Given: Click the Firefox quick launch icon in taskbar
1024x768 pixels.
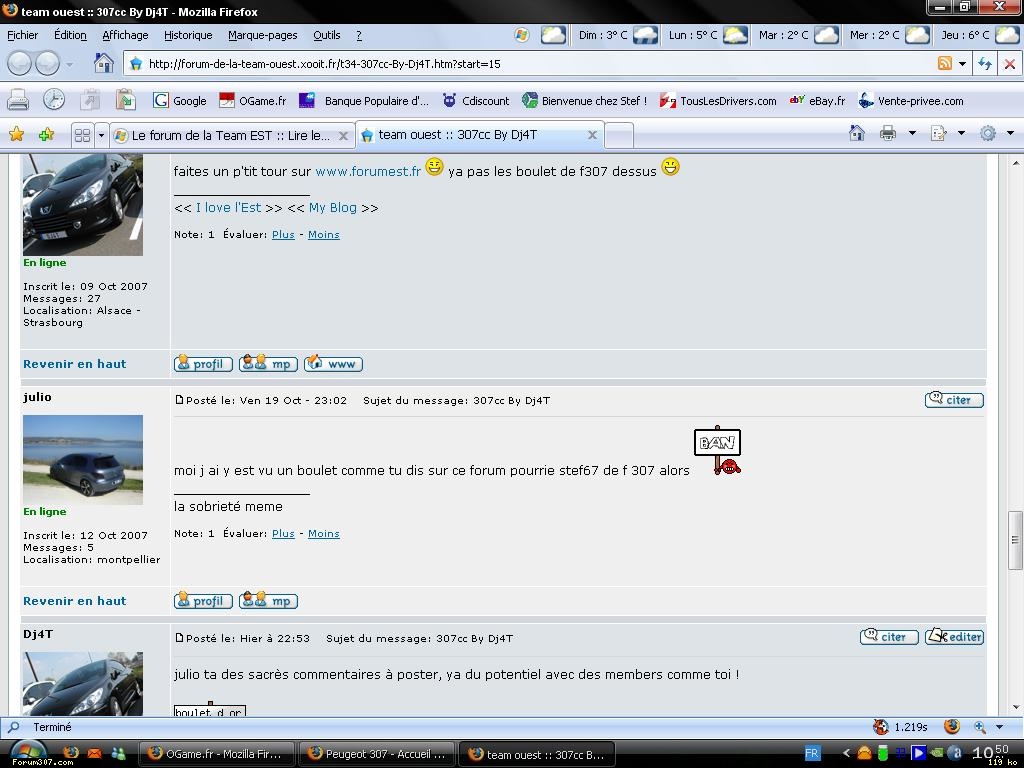Looking at the screenshot, I should [x=71, y=753].
